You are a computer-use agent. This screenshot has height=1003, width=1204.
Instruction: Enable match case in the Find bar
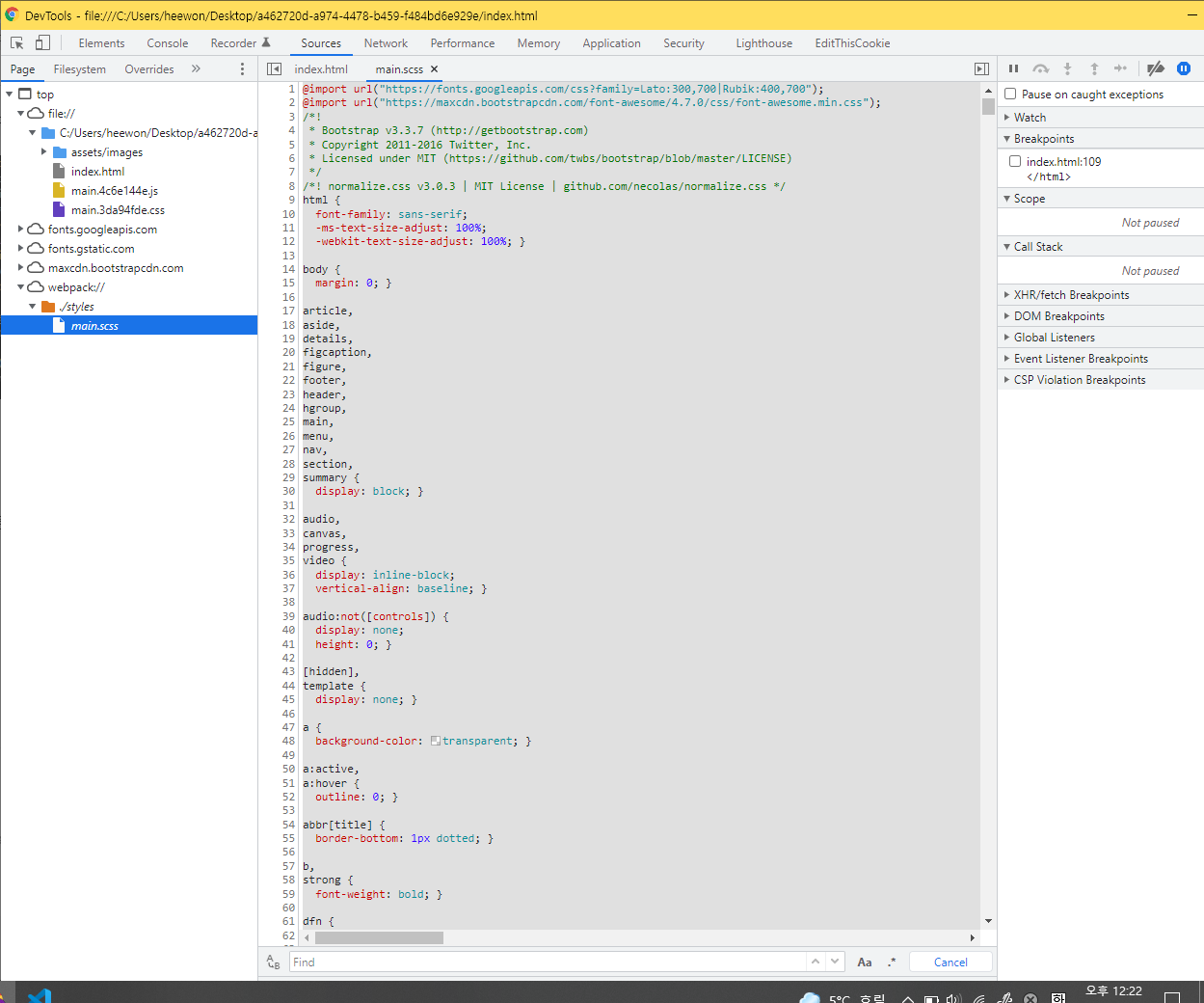click(x=864, y=962)
